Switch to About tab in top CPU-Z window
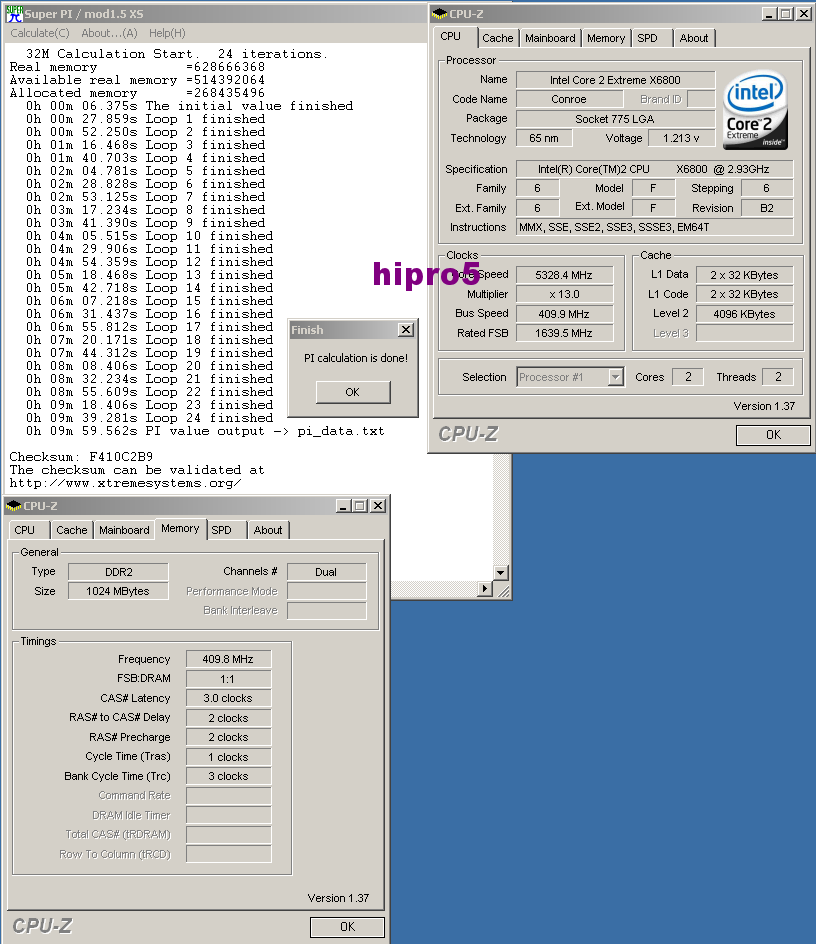 point(694,38)
